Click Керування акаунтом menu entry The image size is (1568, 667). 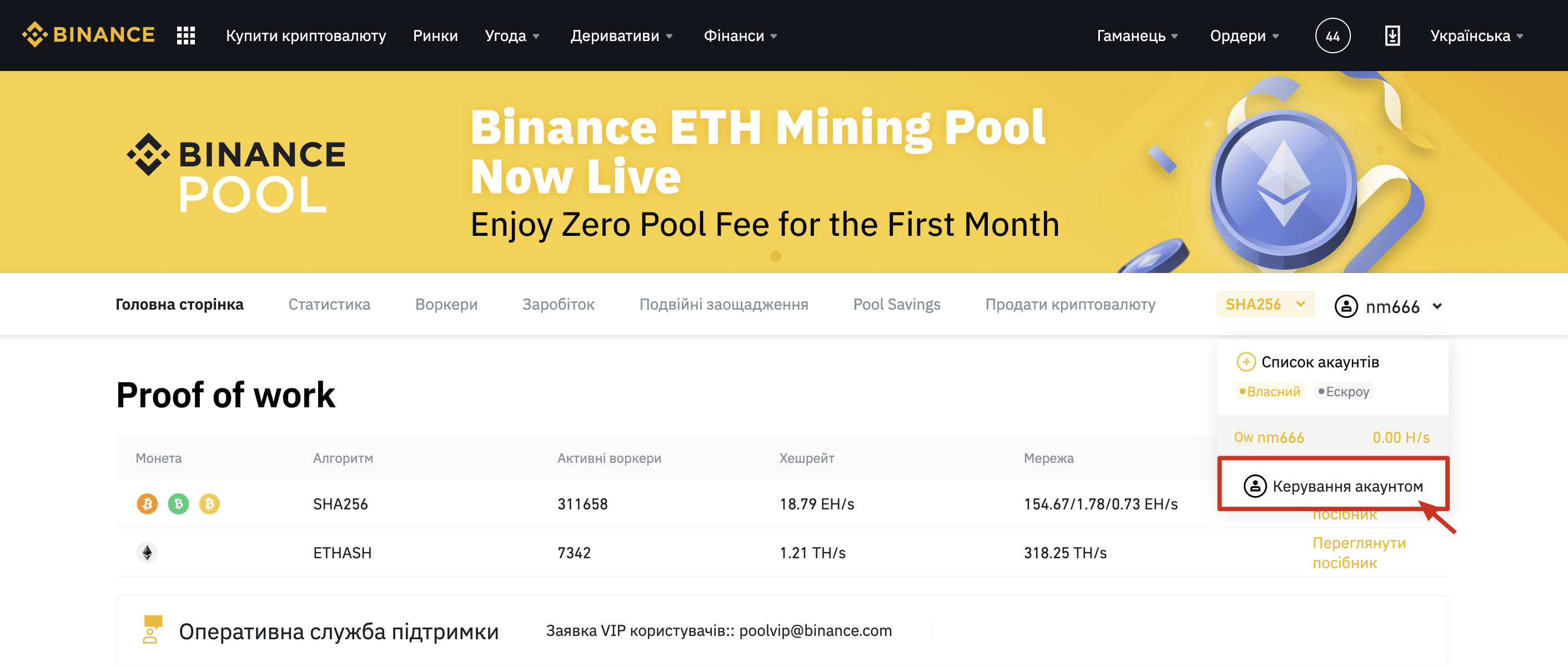point(1333,485)
